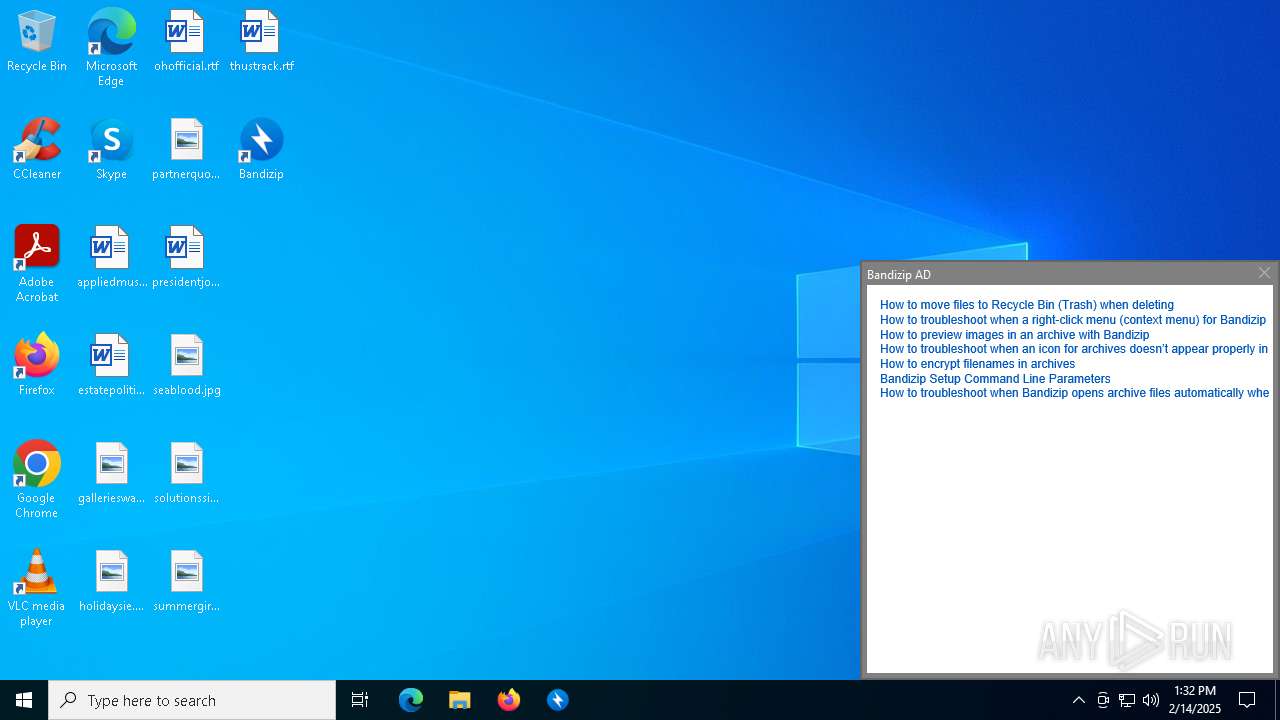Open link about encrypting filenames in archives
This screenshot has height=720, width=1280.
[977, 364]
